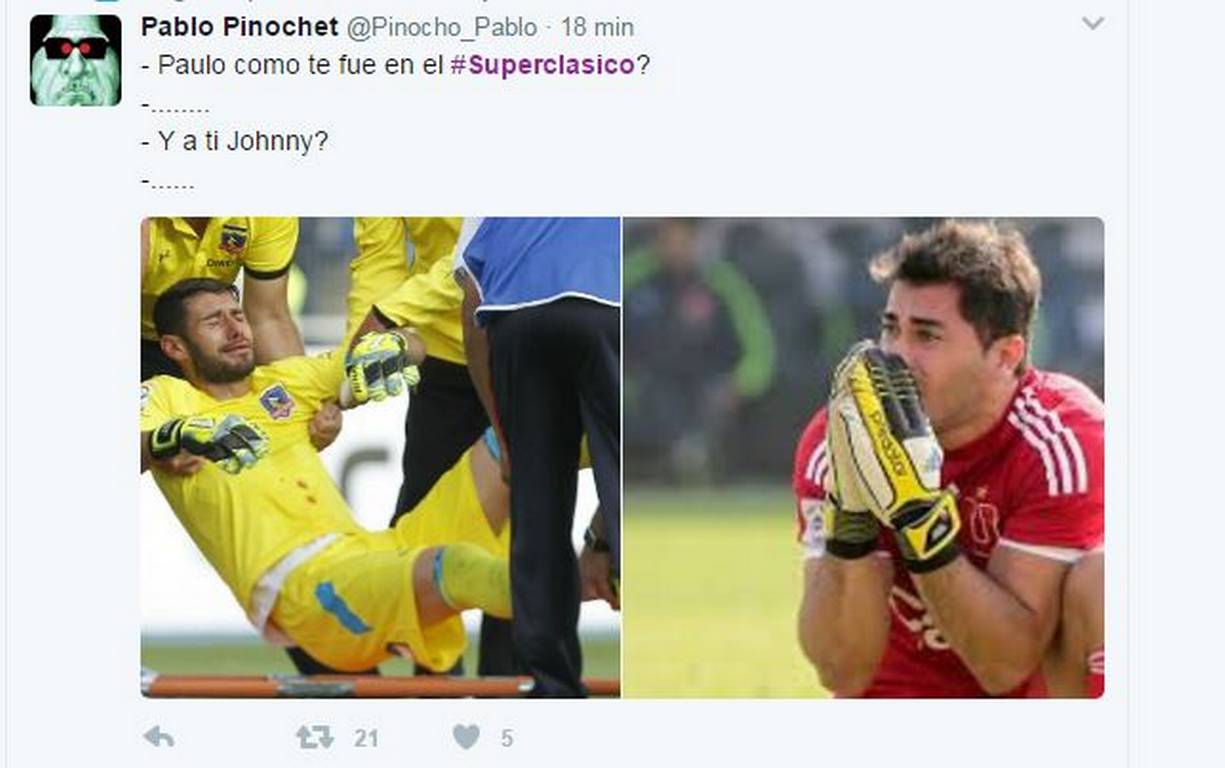This screenshot has height=768, width=1225.
Task: Open Pablo Pinochet profile name link
Action: [239, 26]
